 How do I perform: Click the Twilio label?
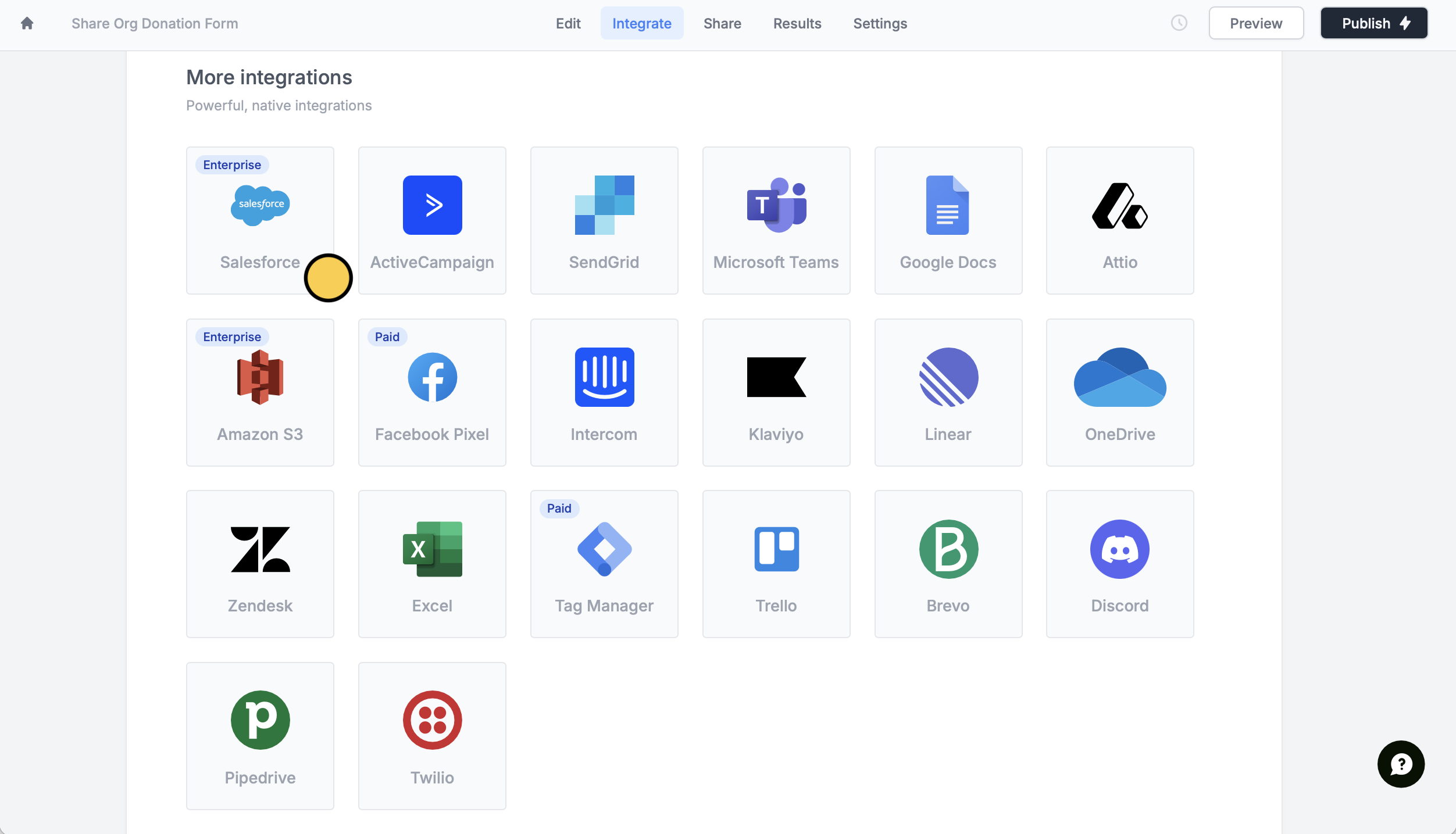click(432, 778)
